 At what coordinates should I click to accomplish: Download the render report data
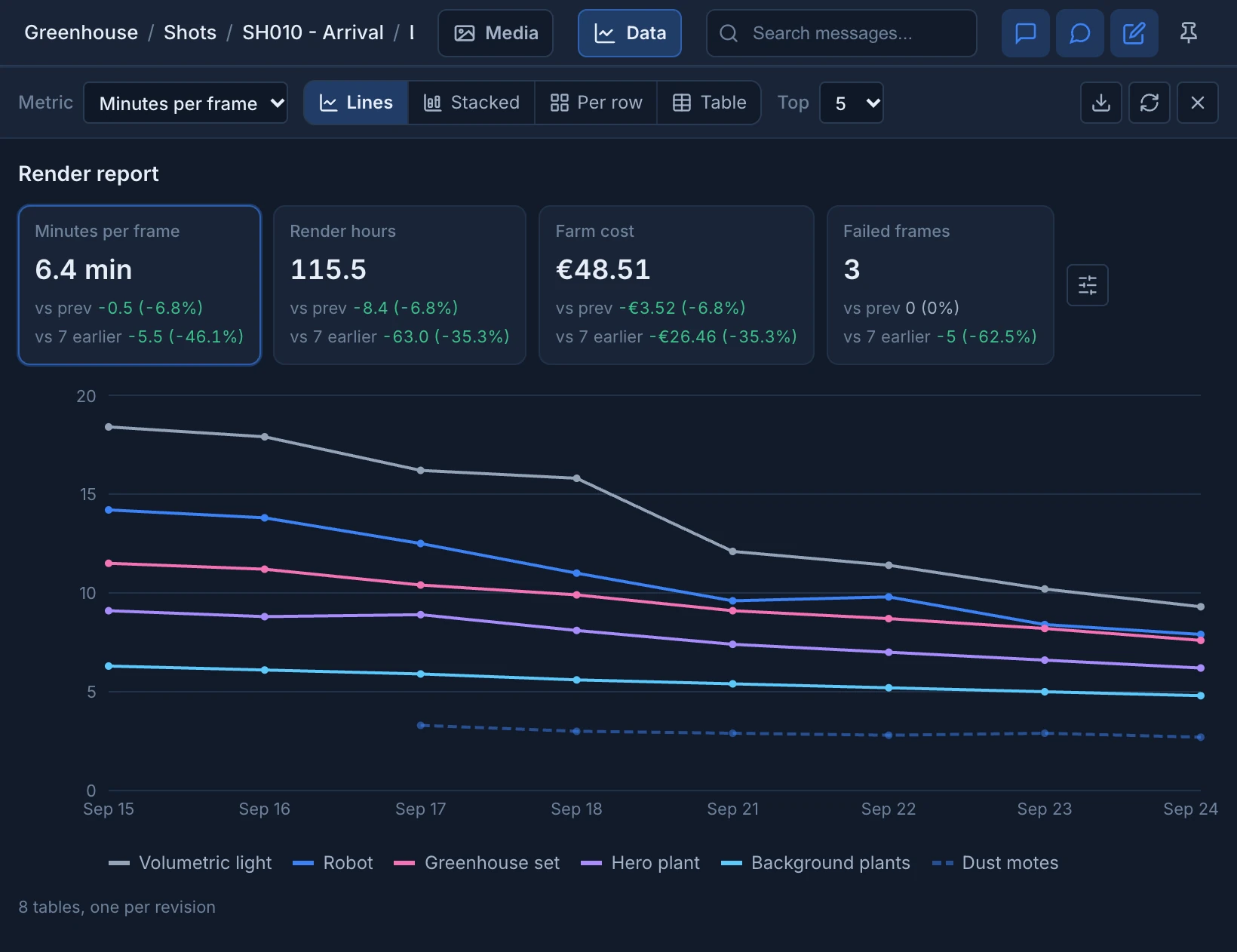click(x=1101, y=103)
